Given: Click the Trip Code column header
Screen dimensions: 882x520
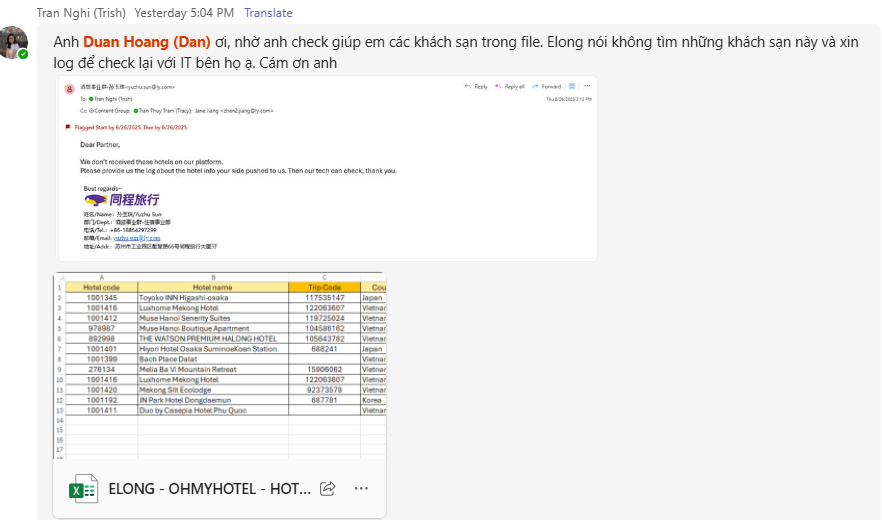Looking at the screenshot, I should pos(325,288).
